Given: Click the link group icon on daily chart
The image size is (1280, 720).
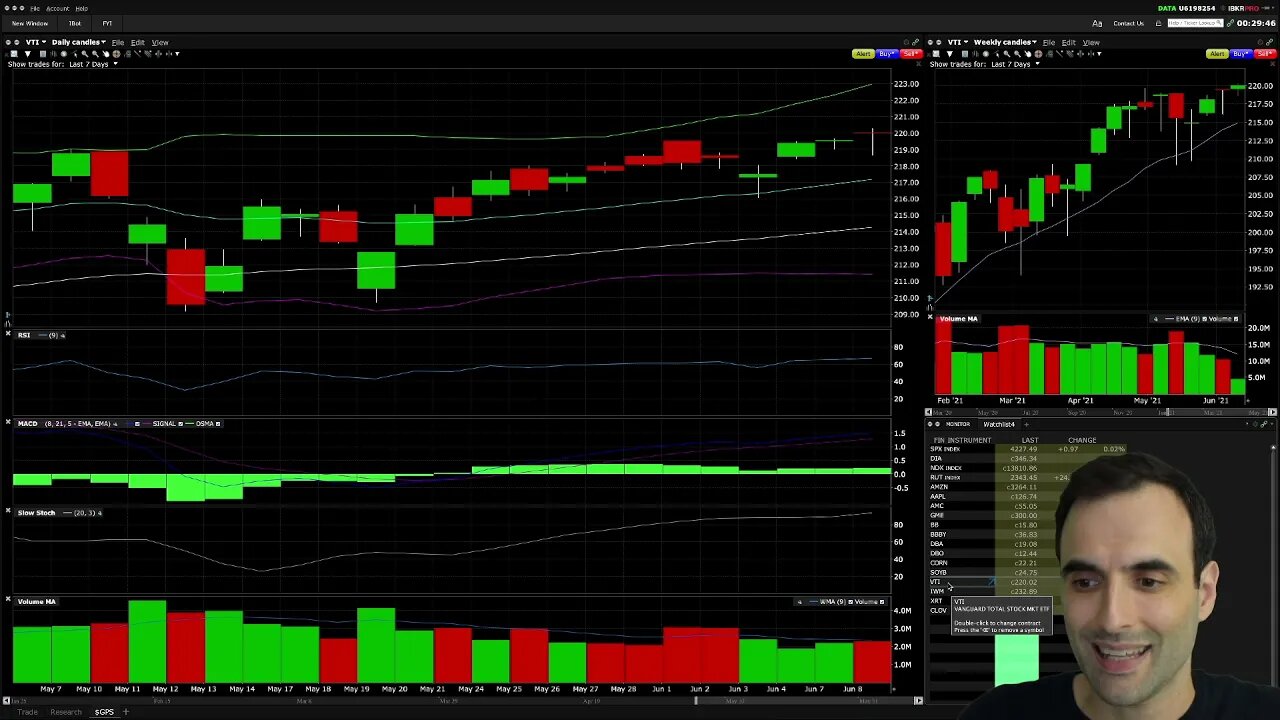Looking at the screenshot, I should point(916,42).
